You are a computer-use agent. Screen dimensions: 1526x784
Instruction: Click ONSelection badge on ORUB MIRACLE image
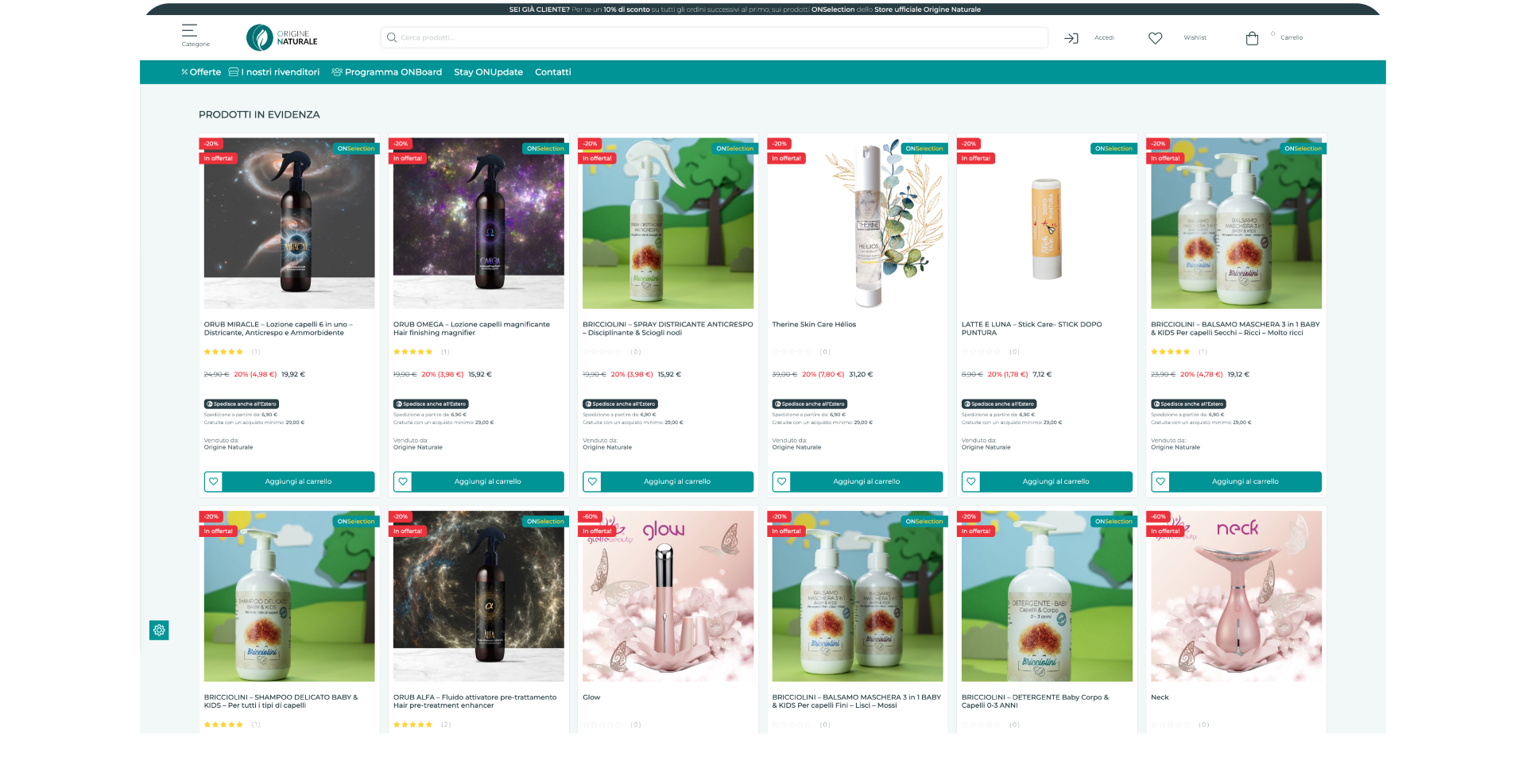coord(355,149)
